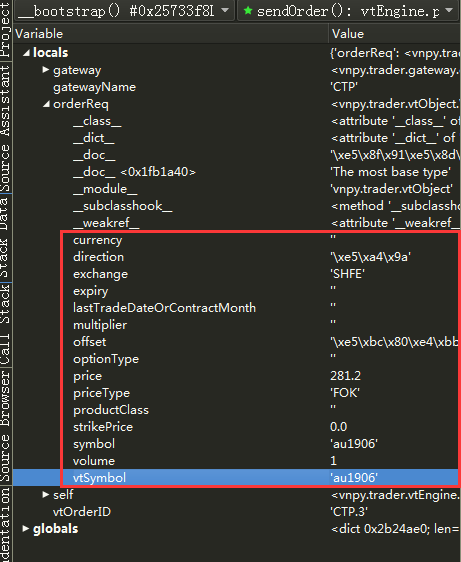Select the symbol variable row
Screen dimensions: 461x562
pyautogui.click(x=237, y=444)
